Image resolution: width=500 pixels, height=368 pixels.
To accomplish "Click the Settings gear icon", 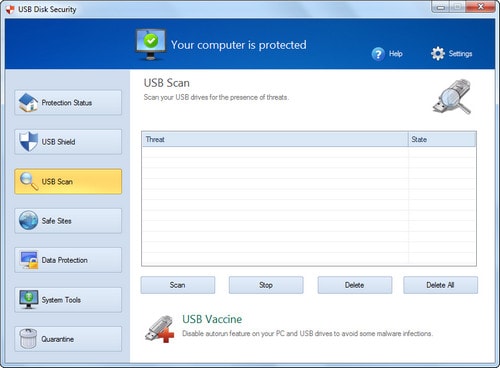I will pos(438,53).
